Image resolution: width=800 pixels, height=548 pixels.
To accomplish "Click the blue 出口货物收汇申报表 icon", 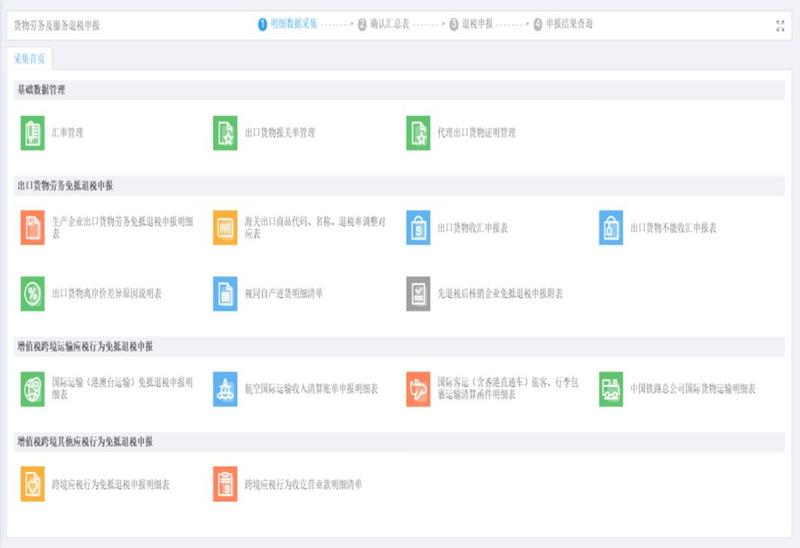I will click(x=418, y=228).
